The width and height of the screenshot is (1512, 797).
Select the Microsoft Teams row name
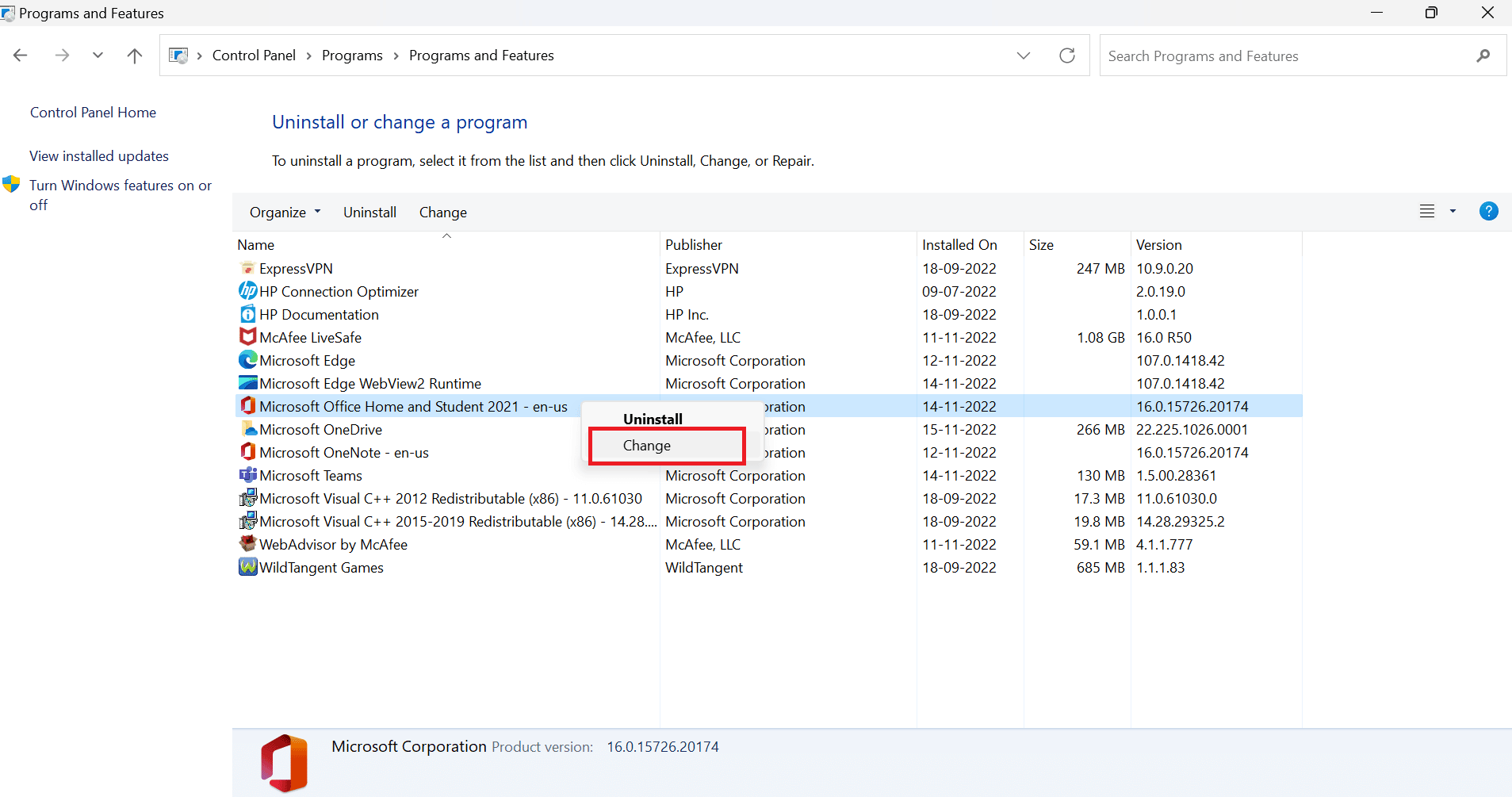click(311, 476)
